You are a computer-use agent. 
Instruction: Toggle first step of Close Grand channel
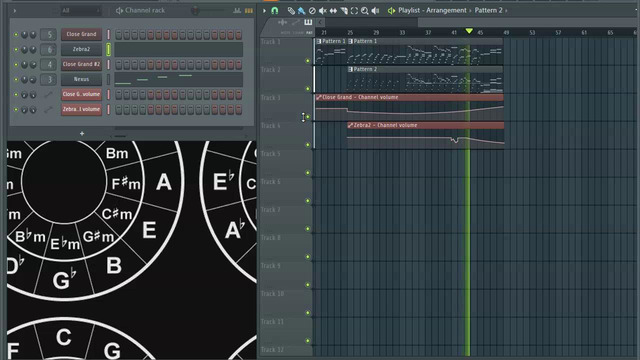(x=118, y=35)
